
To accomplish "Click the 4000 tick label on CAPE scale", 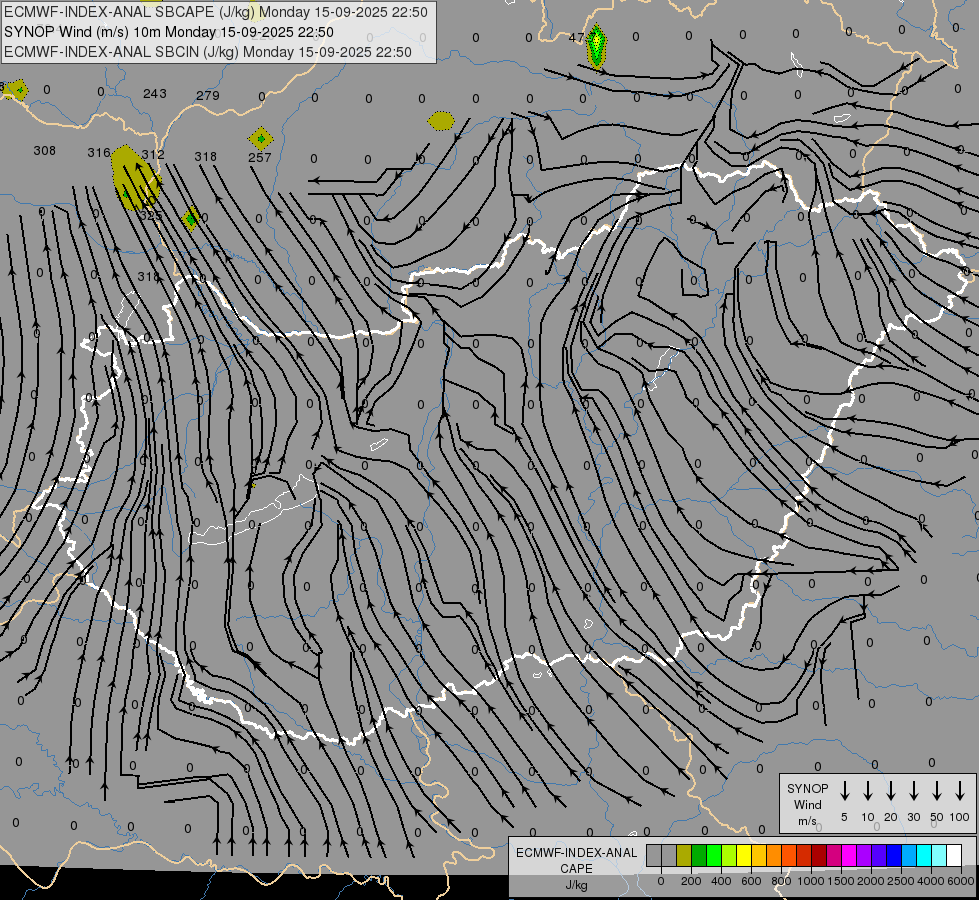I will coord(931,881).
